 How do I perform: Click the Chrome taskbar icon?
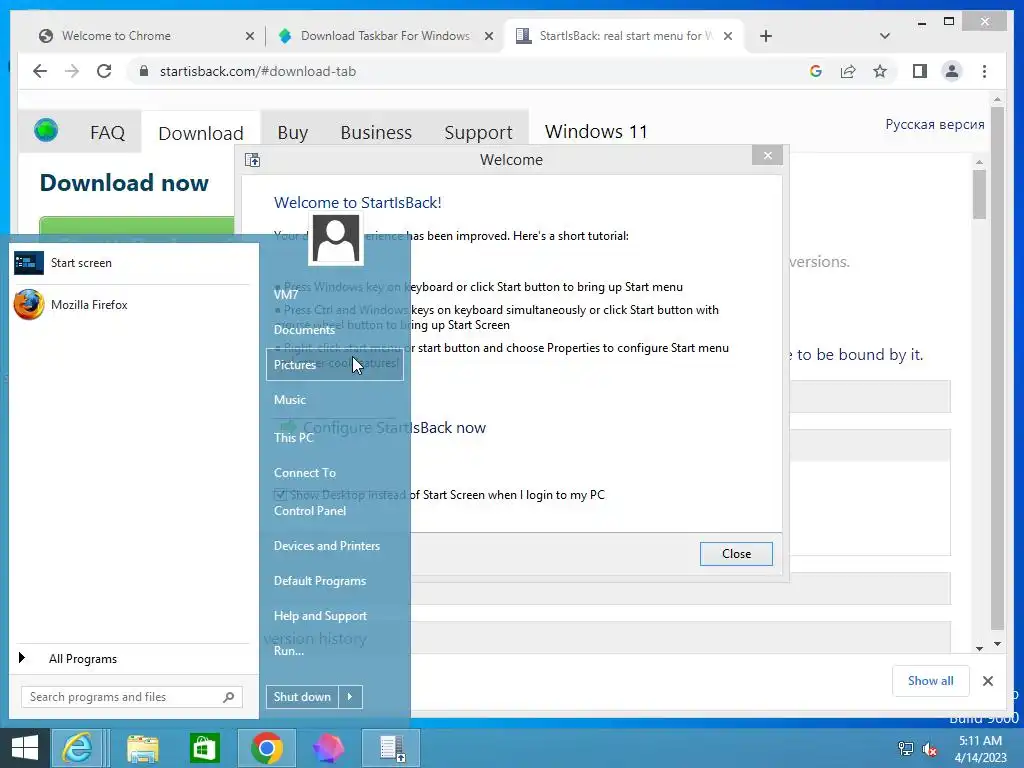(x=266, y=748)
